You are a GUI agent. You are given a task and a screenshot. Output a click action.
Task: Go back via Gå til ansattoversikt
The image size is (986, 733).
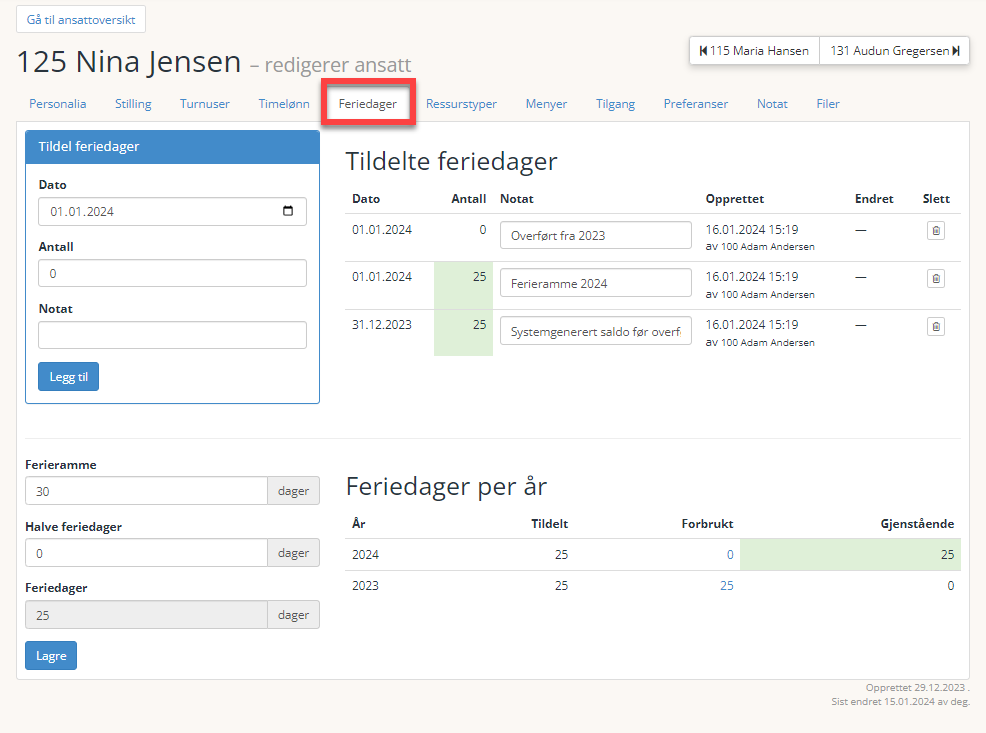(x=81, y=19)
